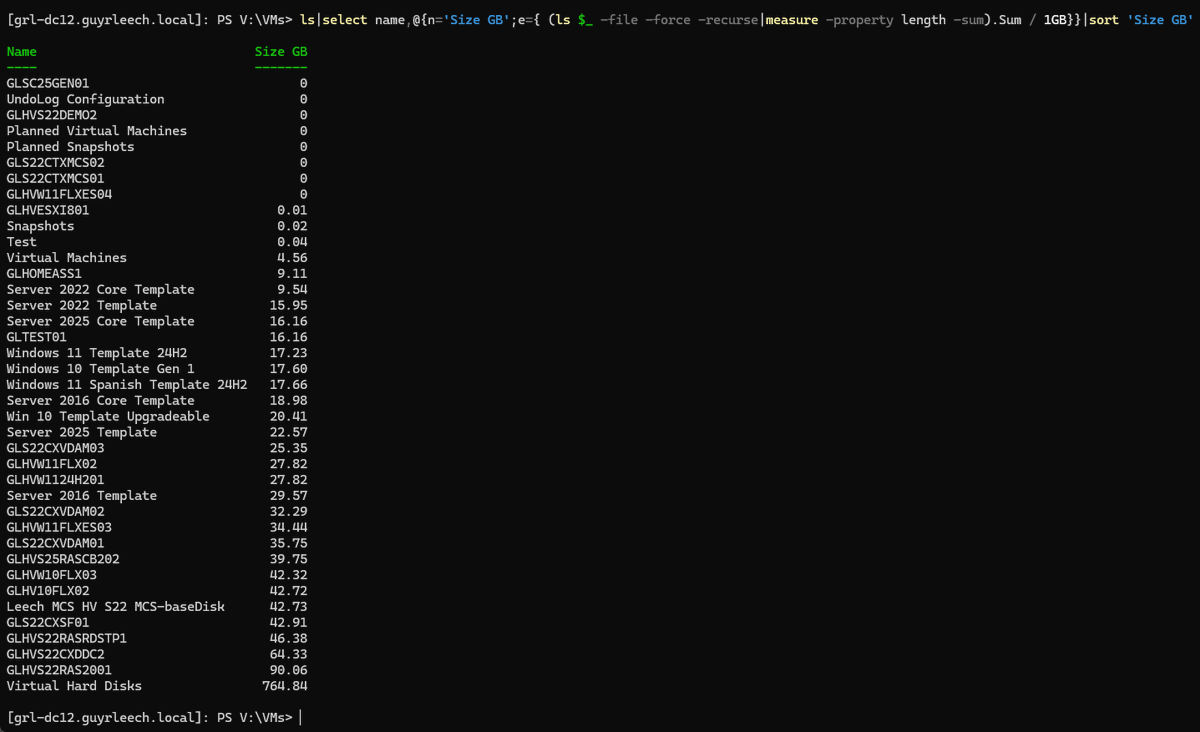Select the GLS22CTXMCS01 name
The width and height of the screenshot is (1200, 732).
click(55, 178)
